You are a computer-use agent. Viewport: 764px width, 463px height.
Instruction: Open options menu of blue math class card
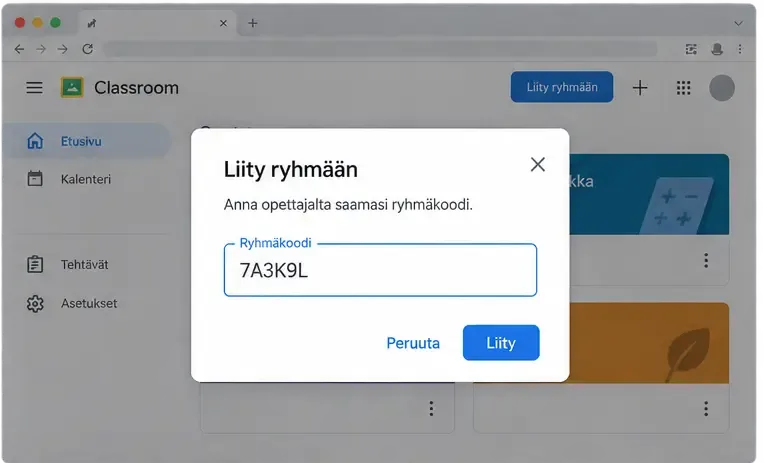pos(706,260)
